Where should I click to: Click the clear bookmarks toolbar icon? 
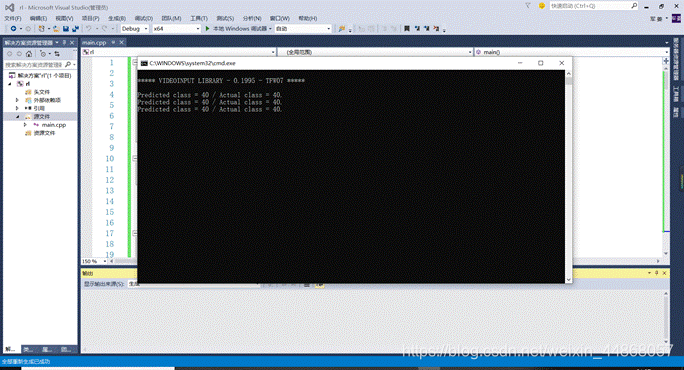coord(436,28)
